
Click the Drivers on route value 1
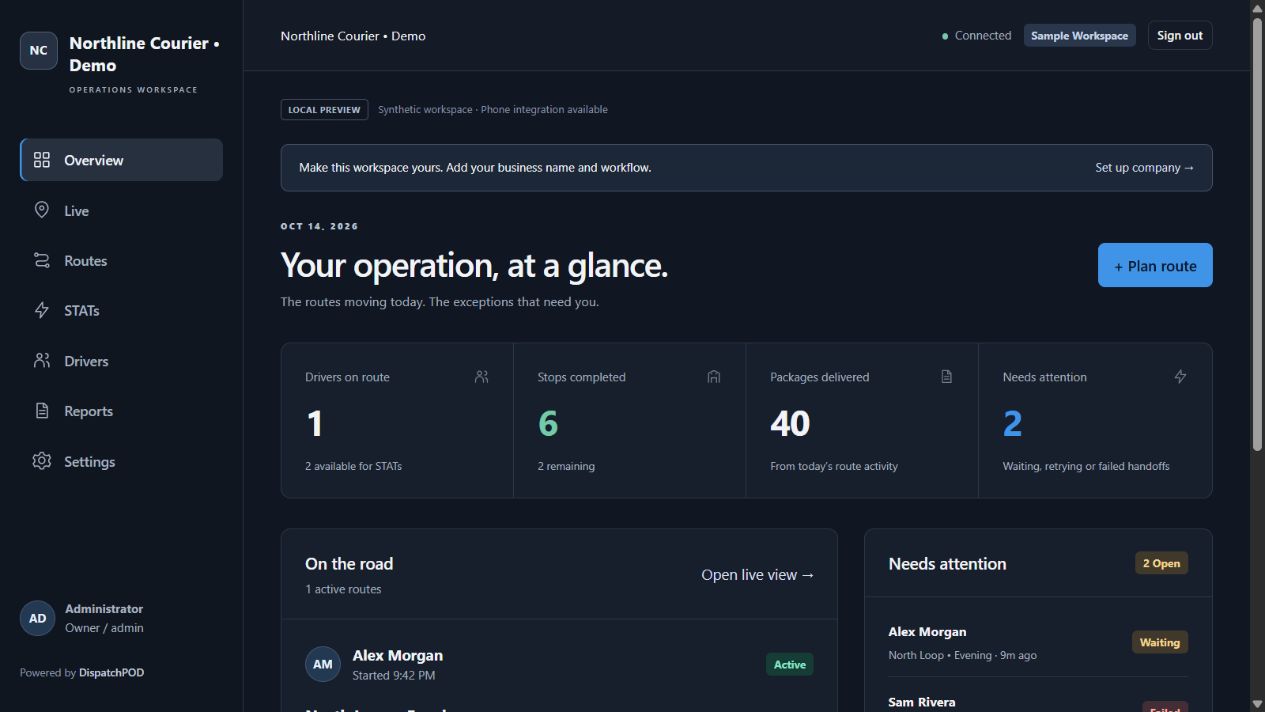click(315, 424)
